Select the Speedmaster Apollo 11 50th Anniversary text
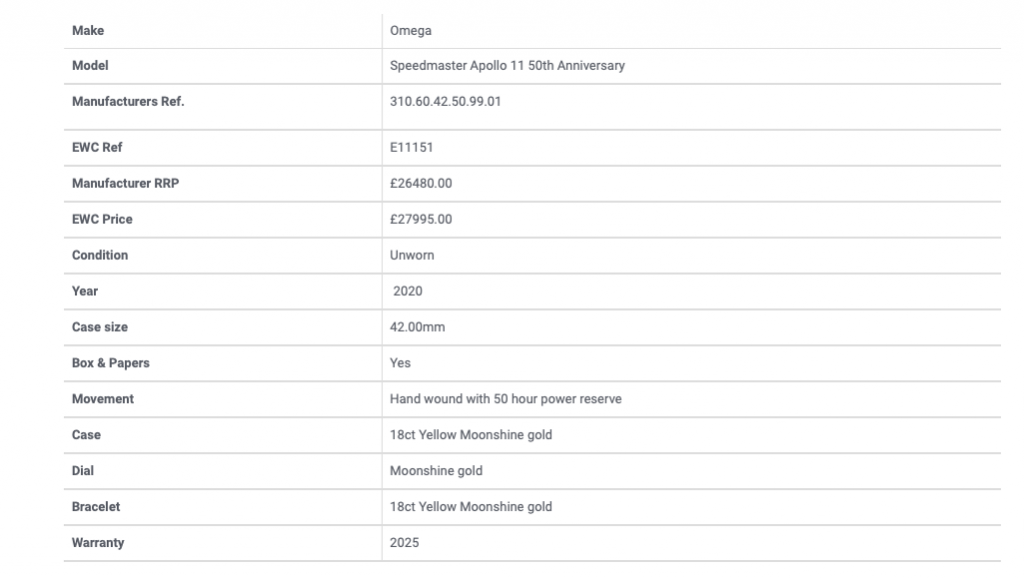Screen dimensions: 1024x579 pos(507,66)
